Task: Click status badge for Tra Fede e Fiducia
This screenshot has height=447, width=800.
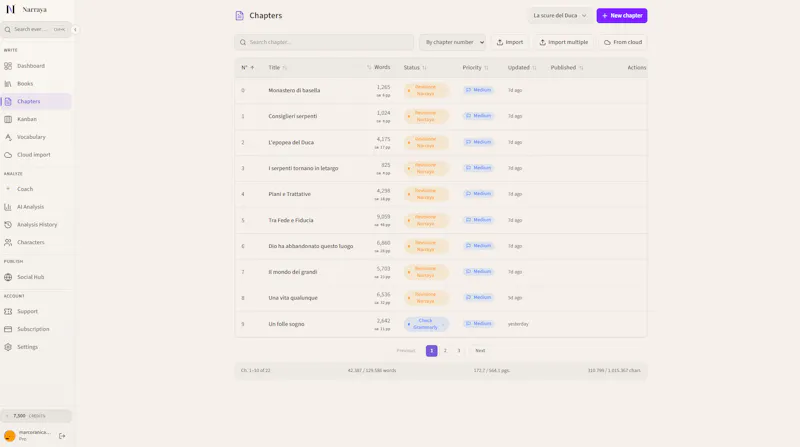Action: coord(426,220)
